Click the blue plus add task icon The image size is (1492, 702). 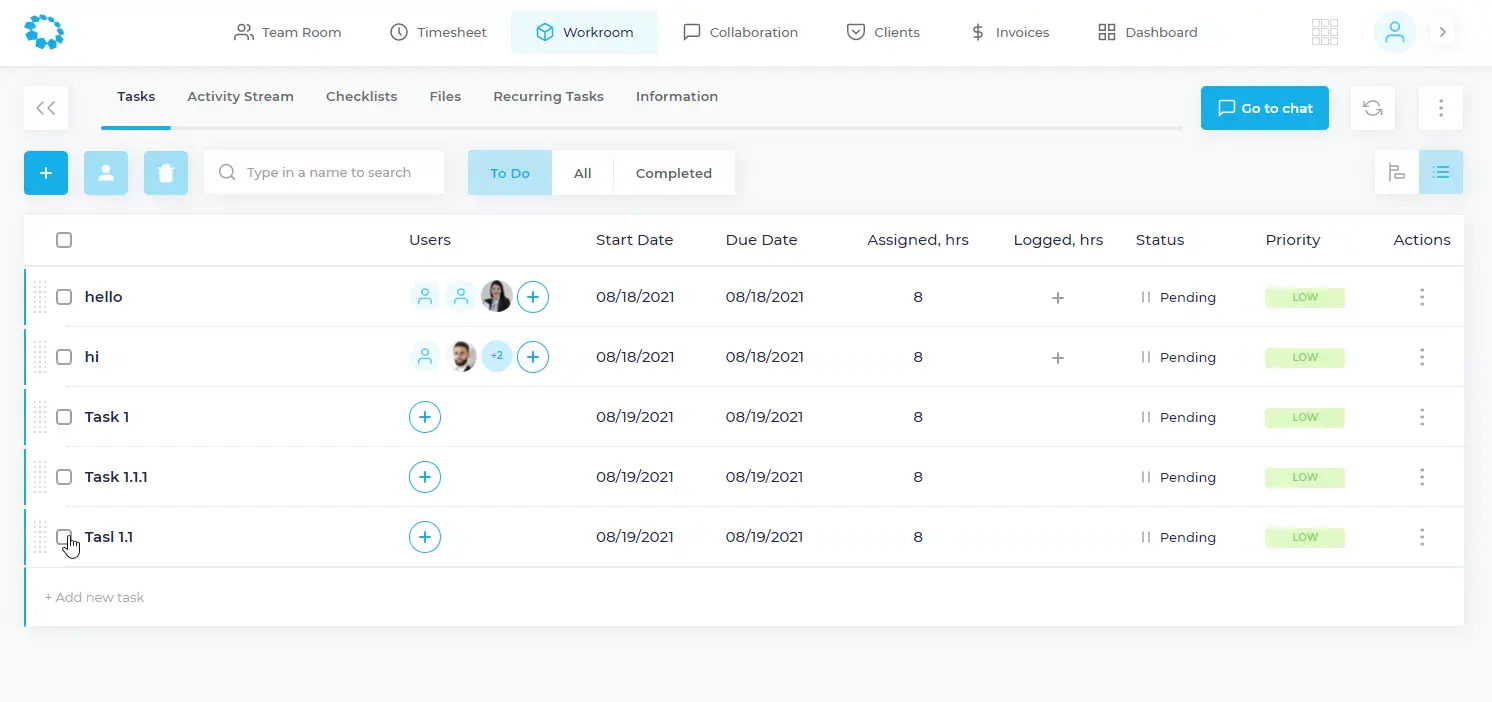pos(46,173)
